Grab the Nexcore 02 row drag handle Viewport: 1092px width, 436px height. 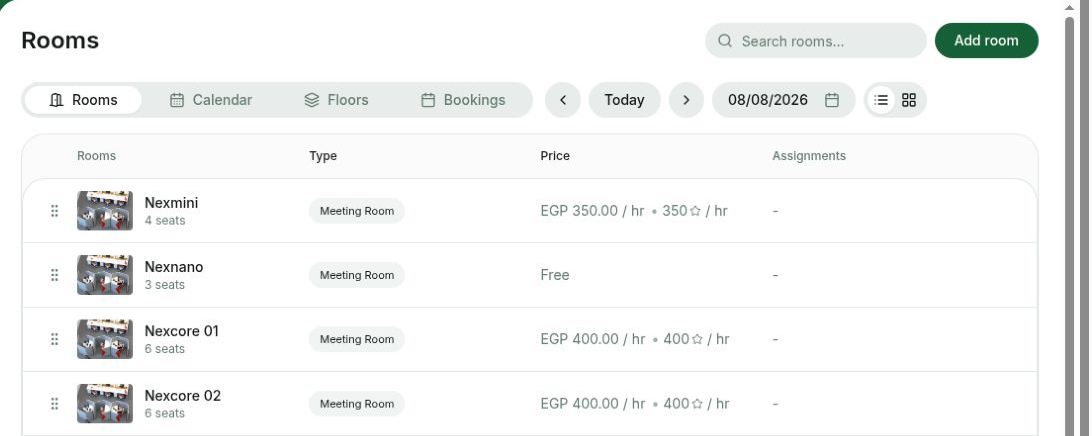click(x=54, y=403)
